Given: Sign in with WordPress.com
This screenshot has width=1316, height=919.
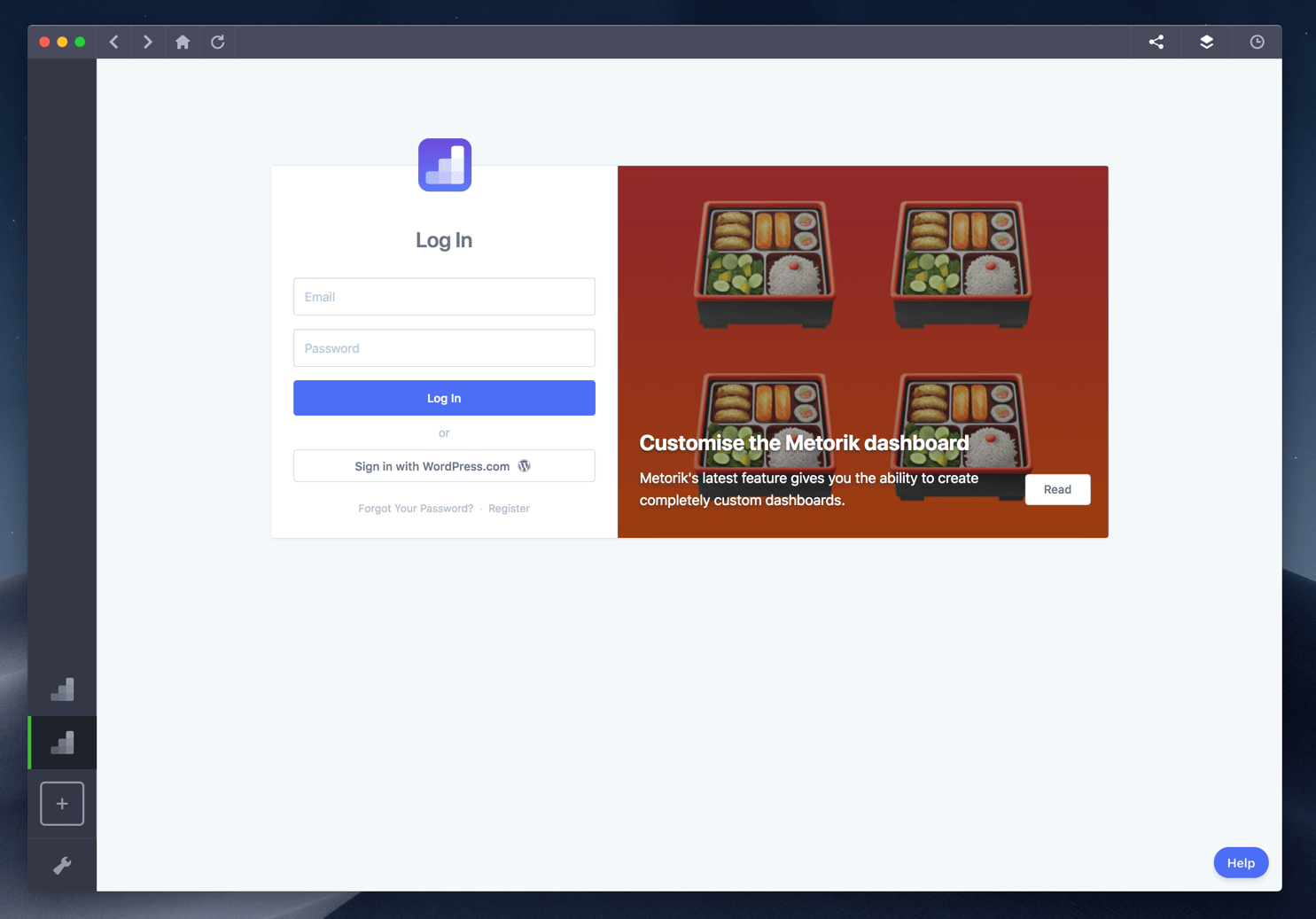Looking at the screenshot, I should 444,466.
